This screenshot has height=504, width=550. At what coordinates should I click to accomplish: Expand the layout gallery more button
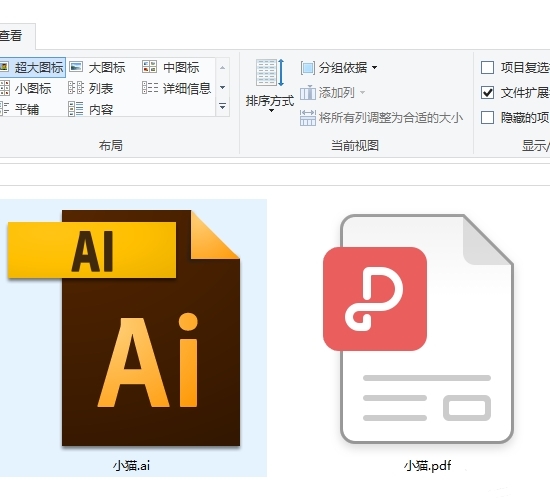pos(222,106)
